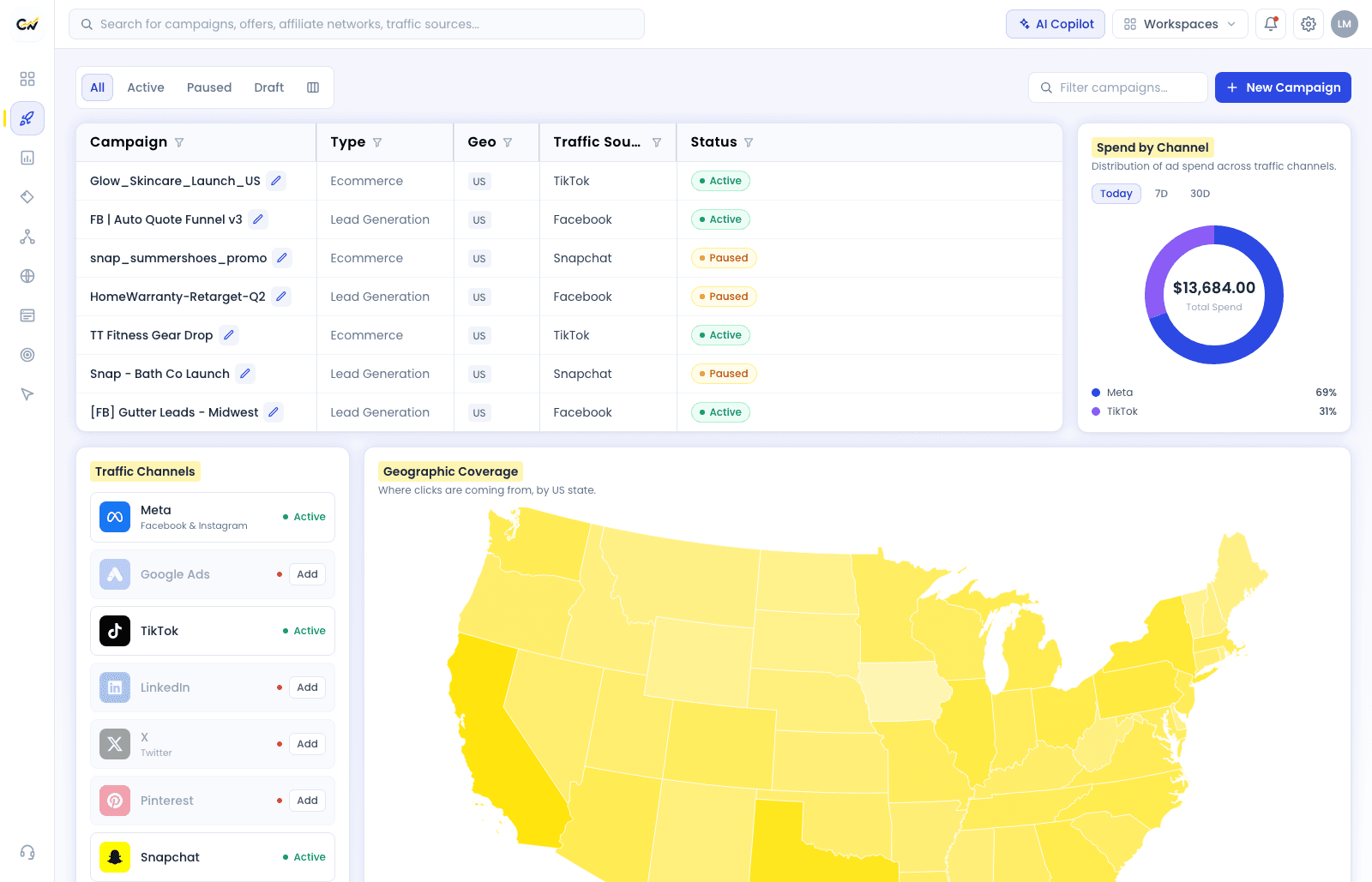Open the affiliate networks node icon in sidebar
Image resolution: width=1372 pixels, height=882 pixels.
27,237
